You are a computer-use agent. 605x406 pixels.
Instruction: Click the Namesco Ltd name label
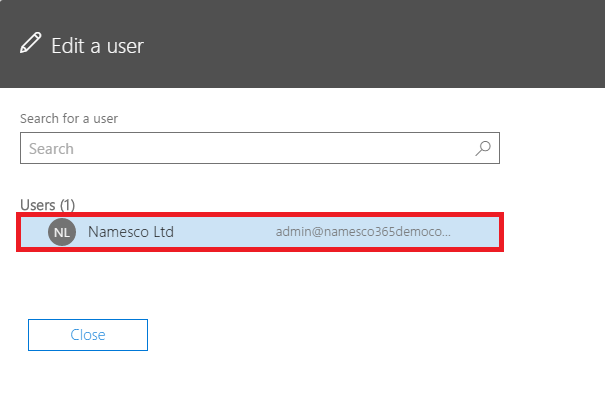(131, 232)
